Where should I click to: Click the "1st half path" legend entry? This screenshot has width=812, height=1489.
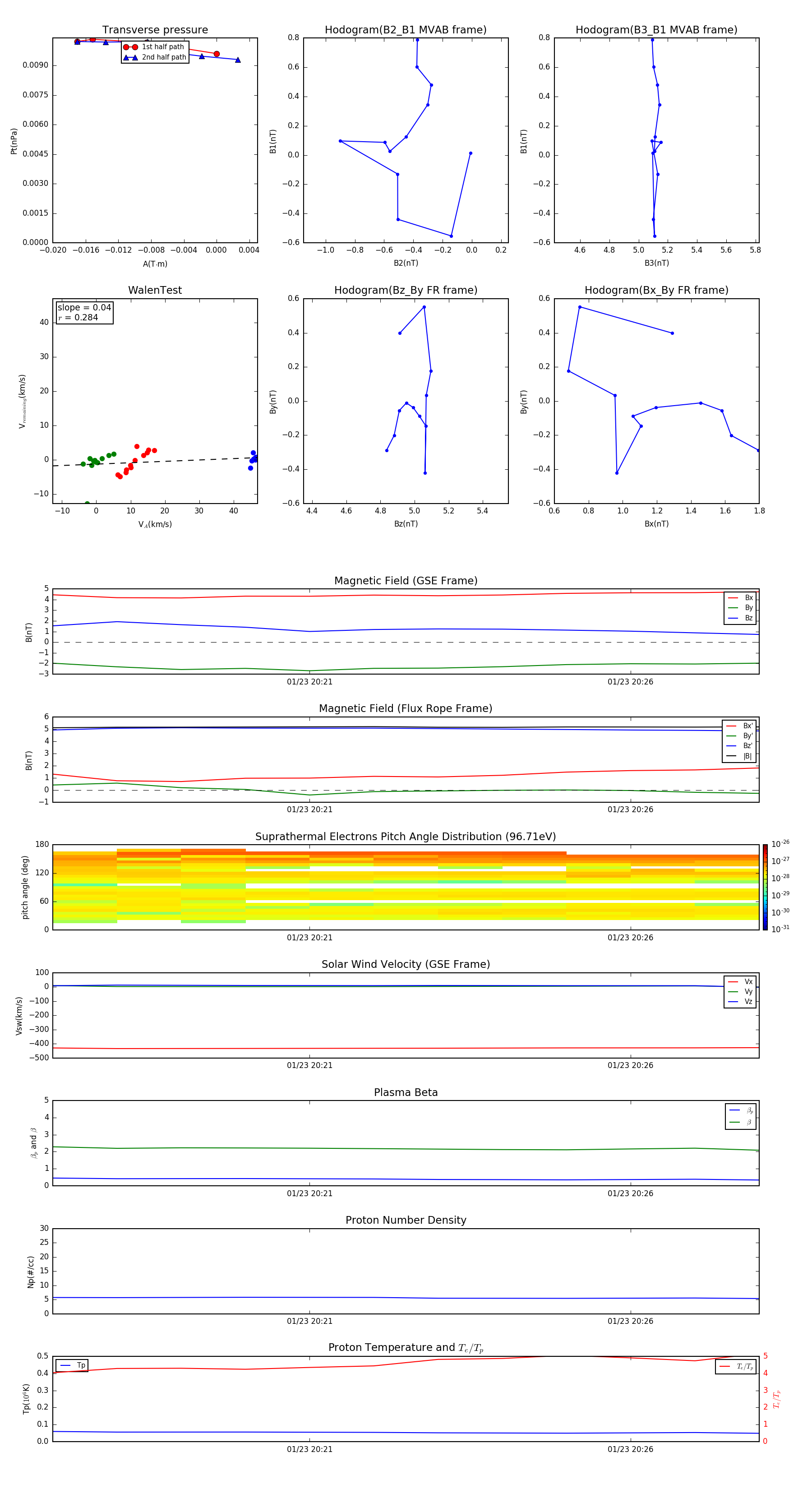[x=154, y=47]
